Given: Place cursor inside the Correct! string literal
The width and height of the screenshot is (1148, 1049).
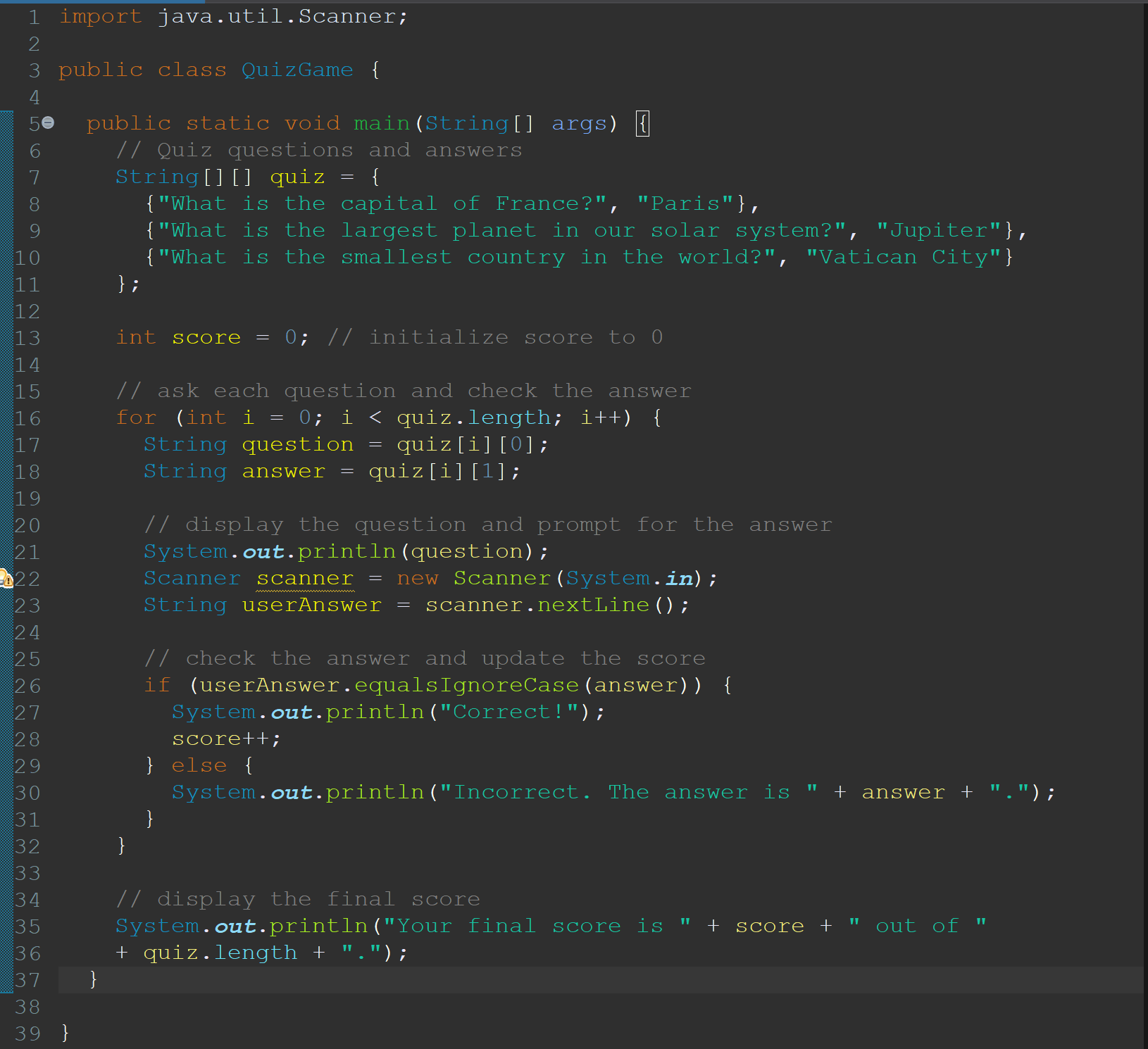Looking at the screenshot, I should click(506, 712).
